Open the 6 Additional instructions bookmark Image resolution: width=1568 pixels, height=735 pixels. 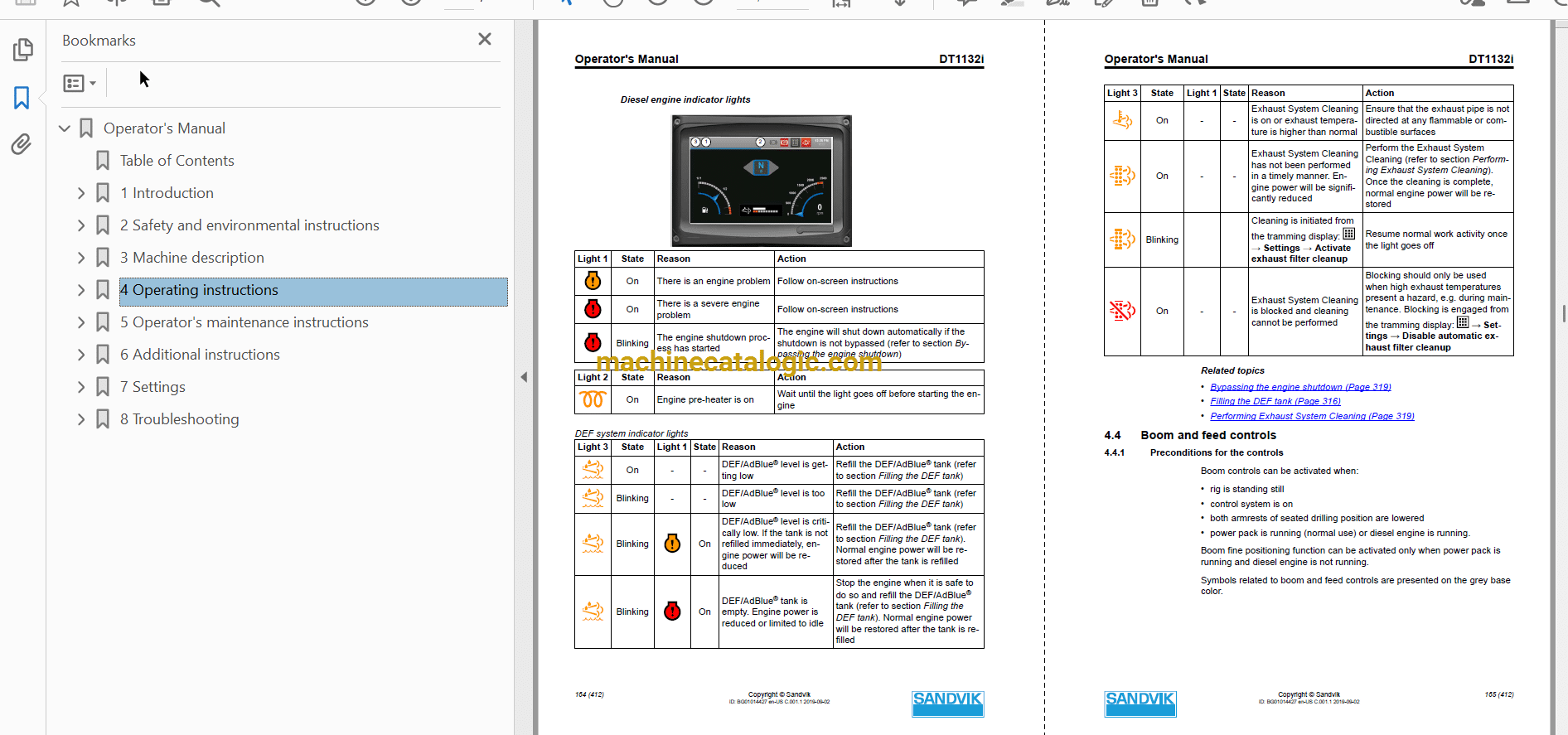coord(200,355)
